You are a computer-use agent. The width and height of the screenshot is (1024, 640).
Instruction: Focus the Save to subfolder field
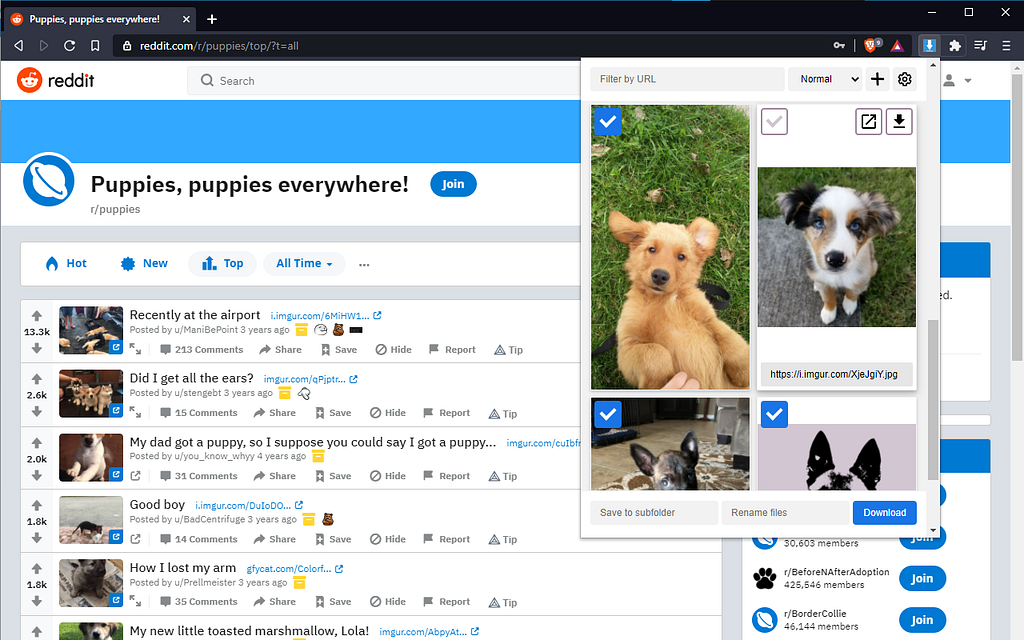(654, 513)
